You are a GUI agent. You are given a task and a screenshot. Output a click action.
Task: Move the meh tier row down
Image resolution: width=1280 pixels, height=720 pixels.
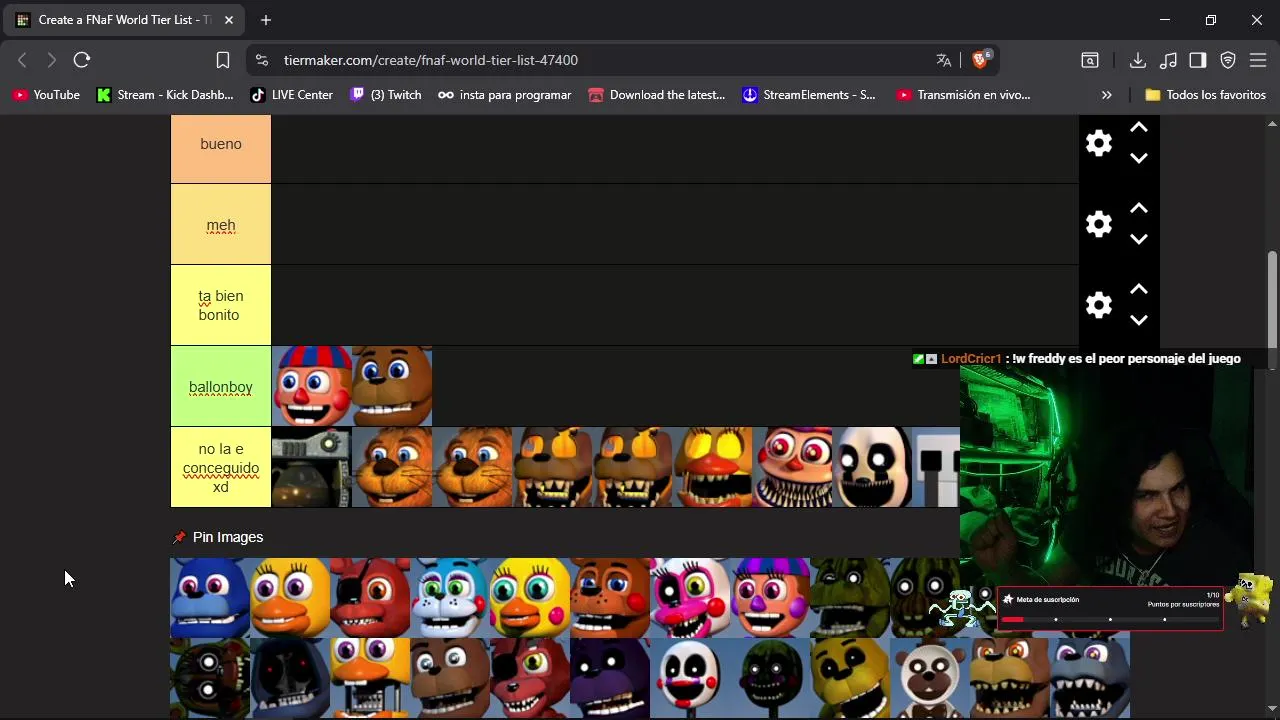click(1138, 239)
